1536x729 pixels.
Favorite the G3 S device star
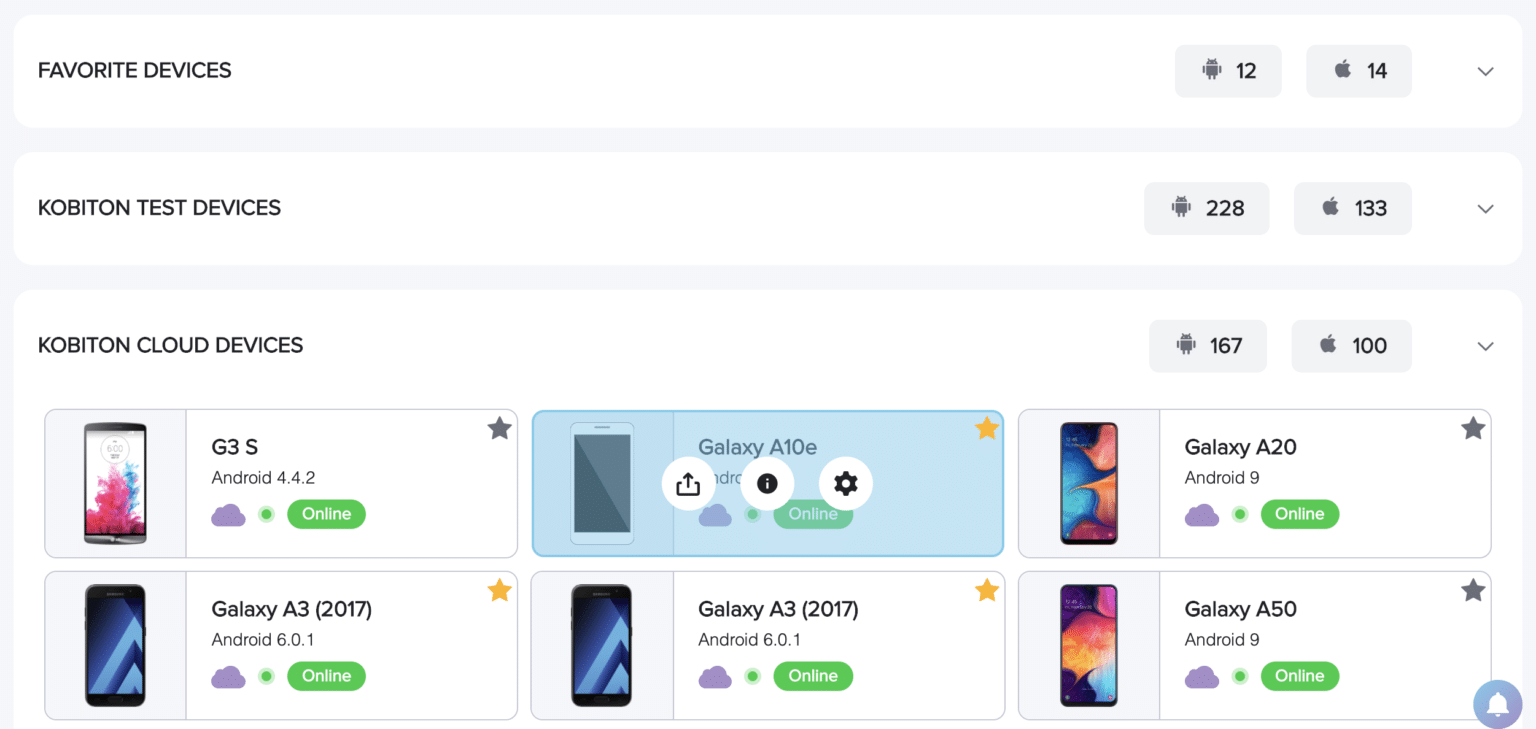499,429
